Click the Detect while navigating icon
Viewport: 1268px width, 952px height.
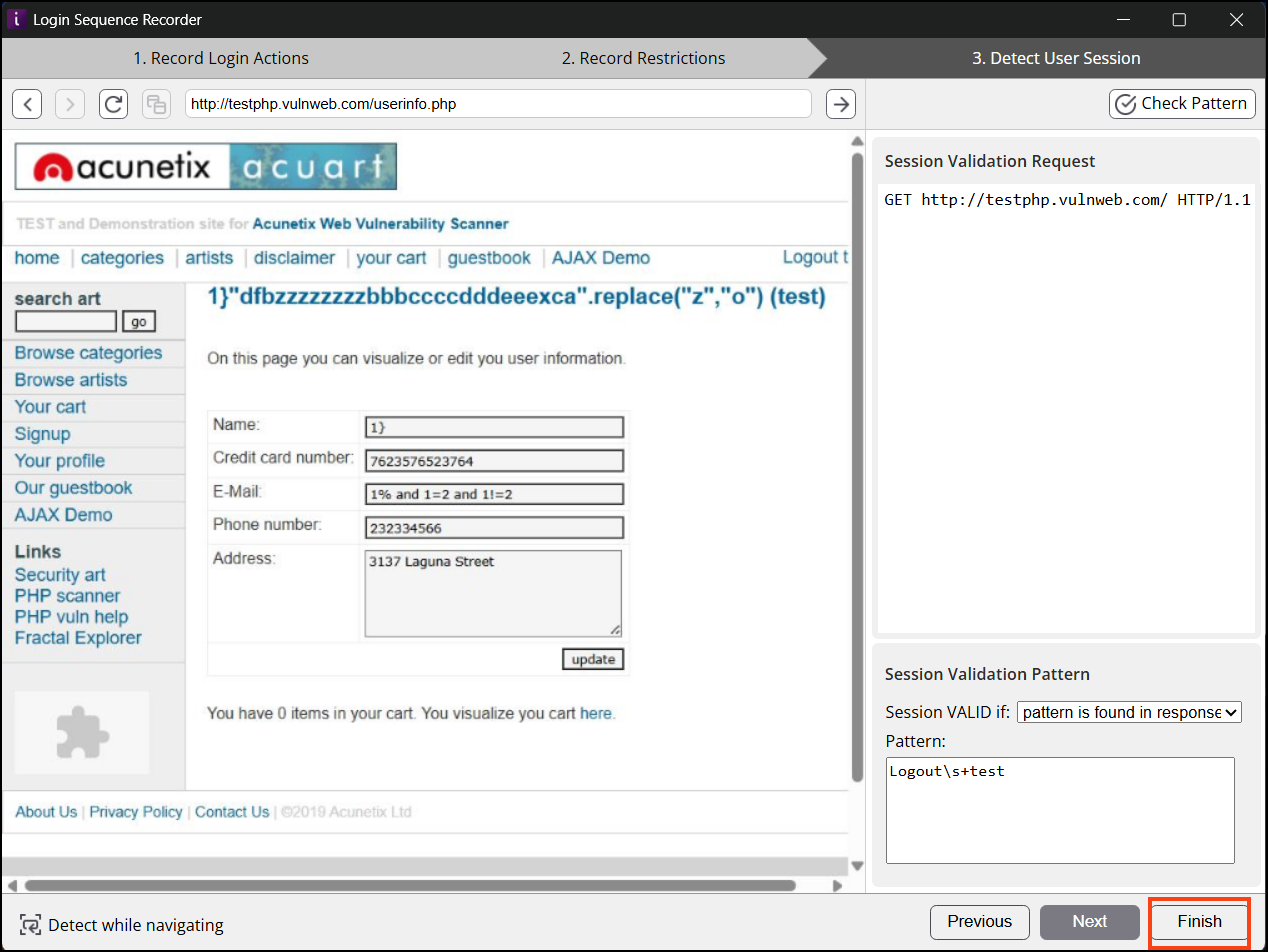(30, 926)
